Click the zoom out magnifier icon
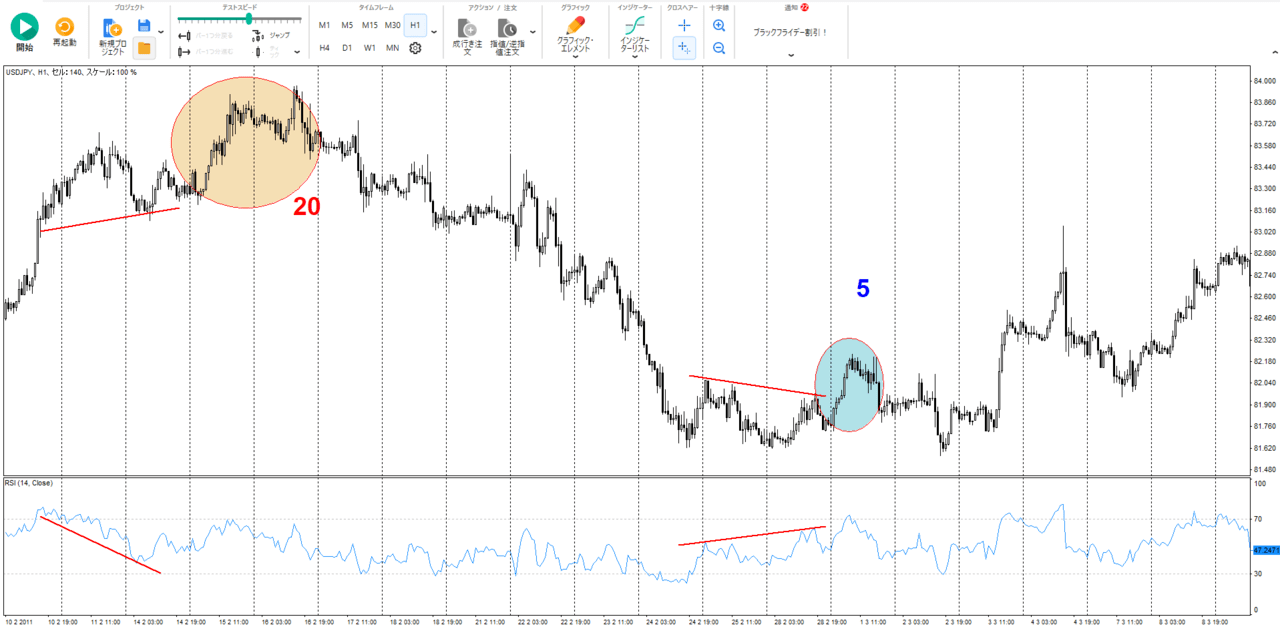This screenshot has height=629, width=1280. click(719, 47)
